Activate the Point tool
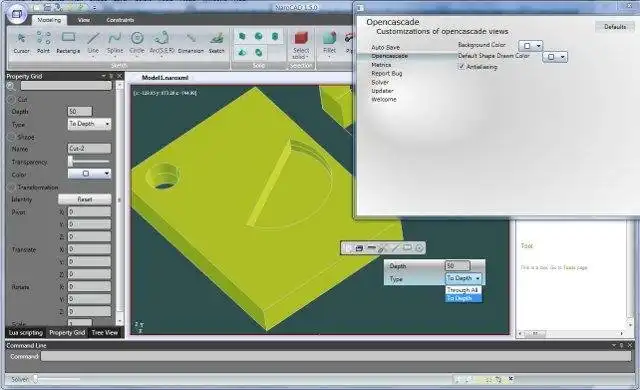Image resolution: width=640 pixels, height=390 pixels. [43, 42]
